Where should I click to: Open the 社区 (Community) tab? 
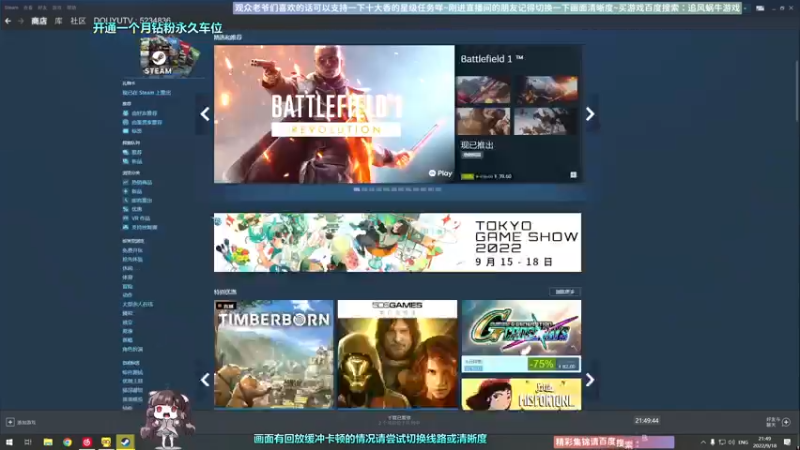[78, 21]
